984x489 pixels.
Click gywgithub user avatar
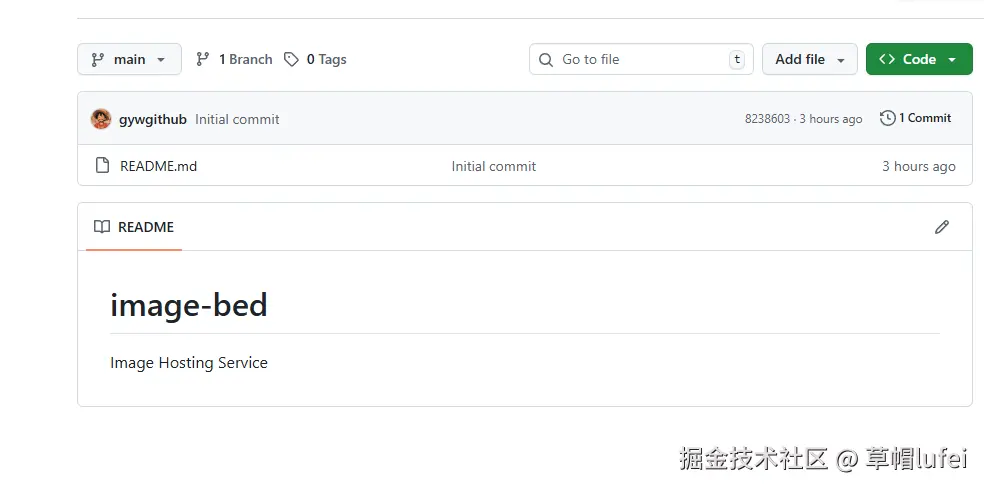click(101, 119)
